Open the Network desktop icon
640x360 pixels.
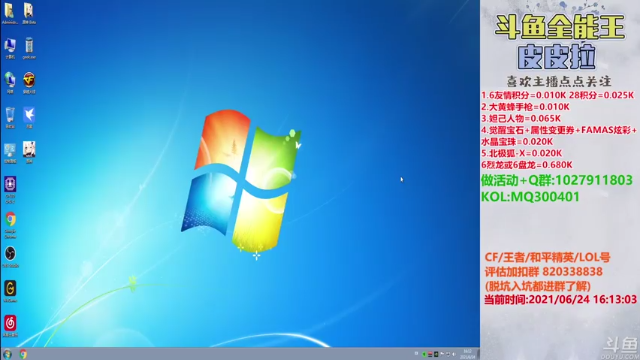[9, 83]
